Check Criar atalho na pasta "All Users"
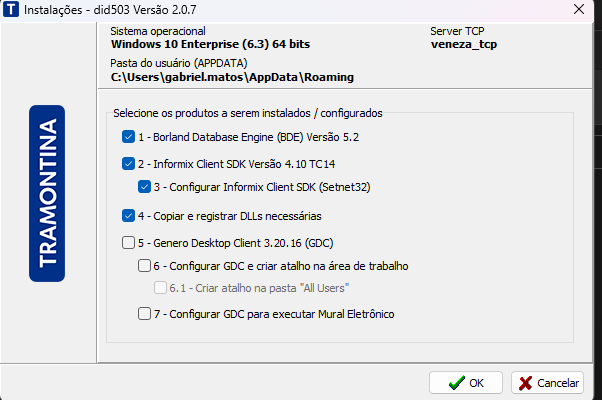The image size is (602, 400). (x=160, y=289)
